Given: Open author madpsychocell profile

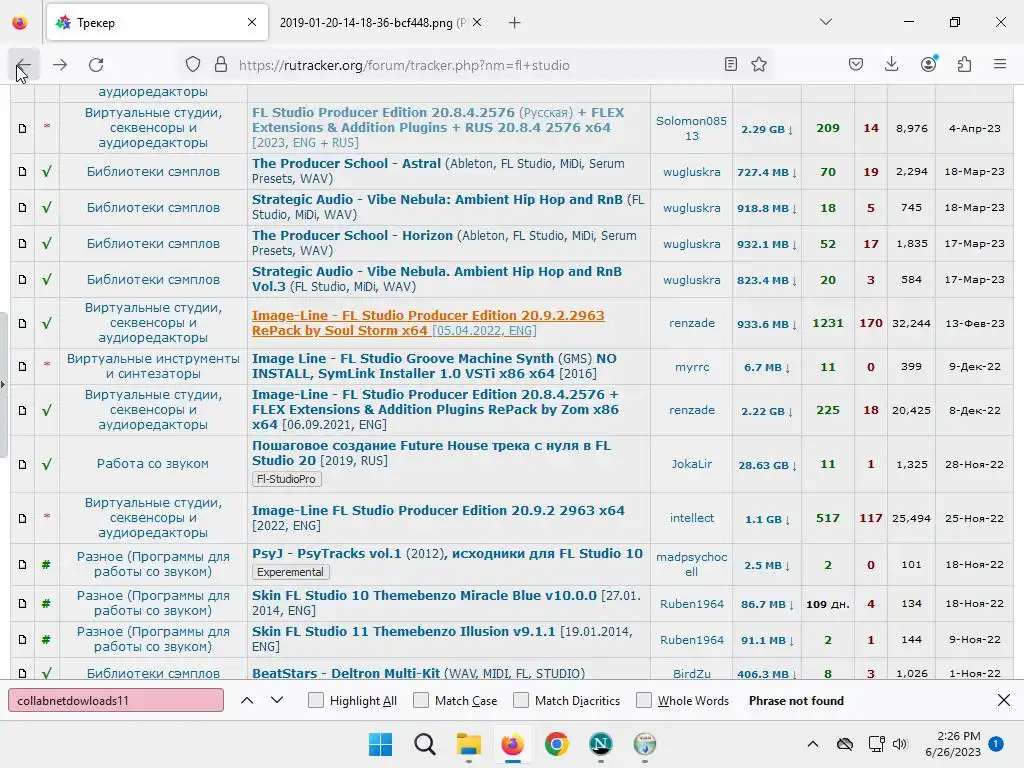Looking at the screenshot, I should [x=691, y=564].
